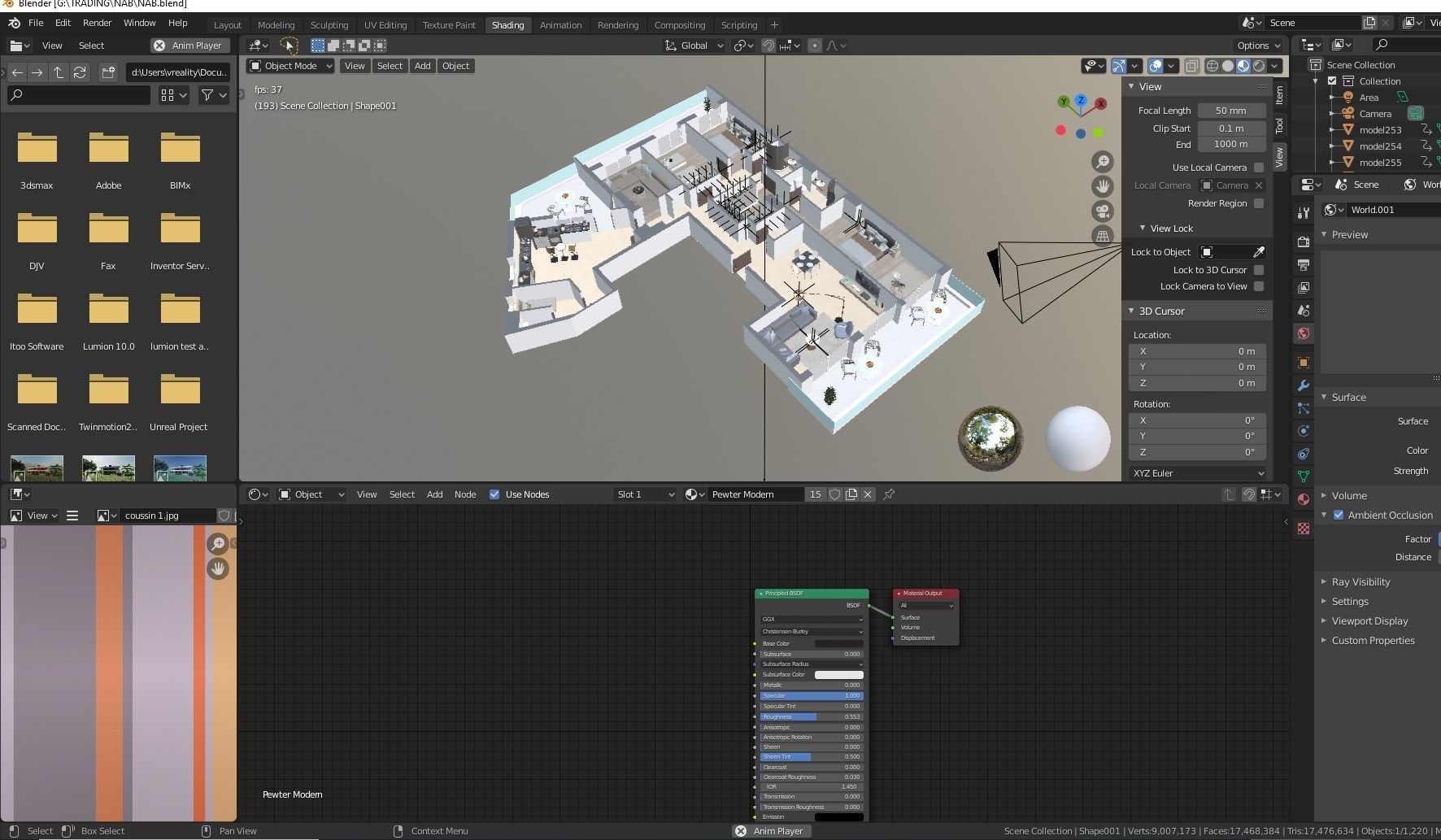Open the World properties tab

point(1304,333)
